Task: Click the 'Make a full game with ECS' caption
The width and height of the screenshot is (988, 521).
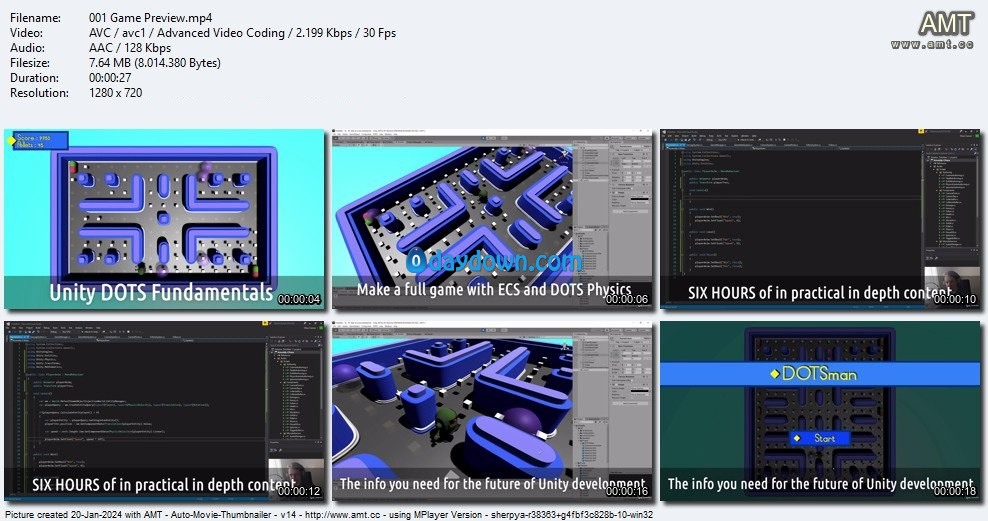Action: 494,289
